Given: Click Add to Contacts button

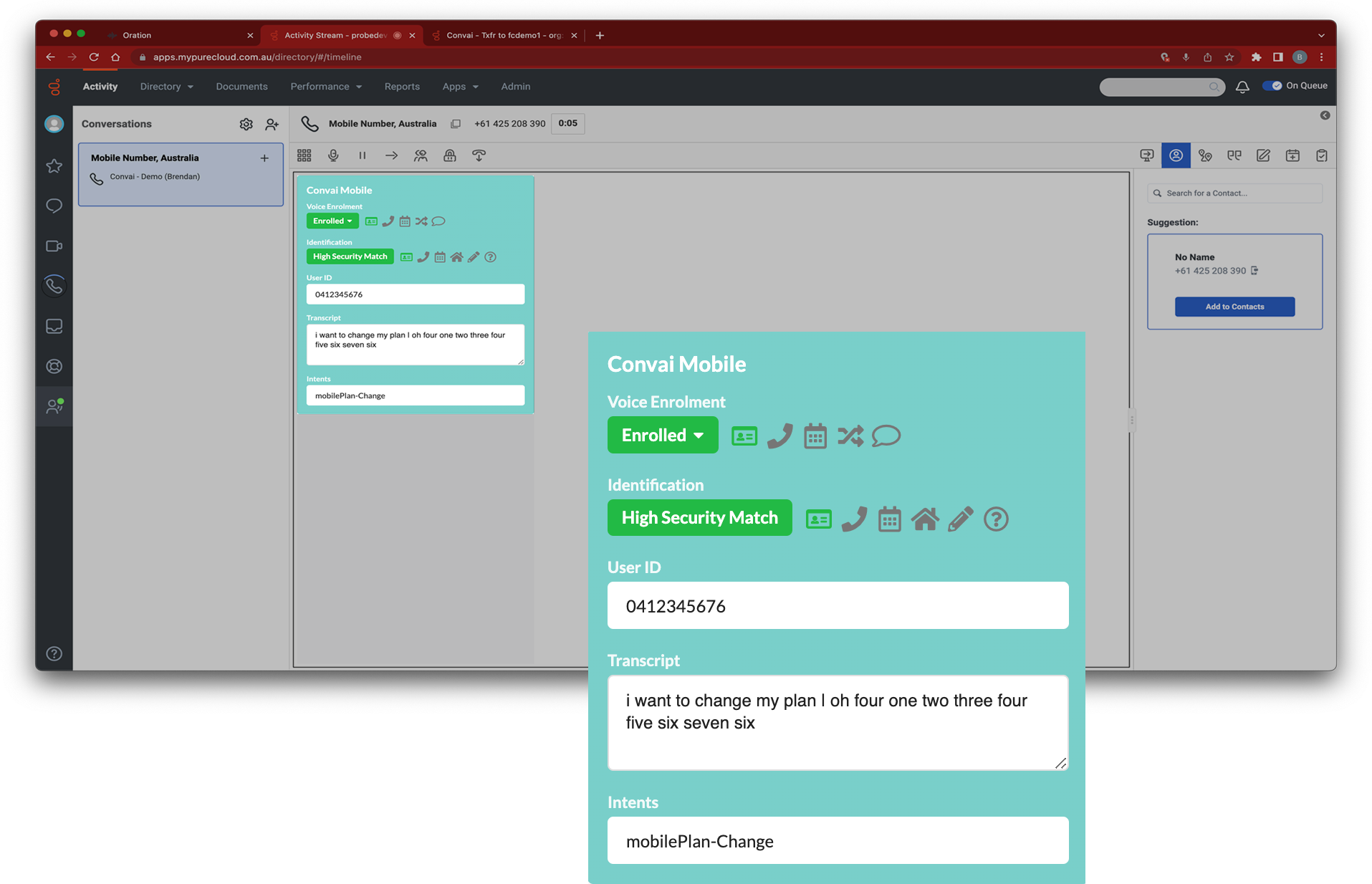Looking at the screenshot, I should tap(1234, 307).
